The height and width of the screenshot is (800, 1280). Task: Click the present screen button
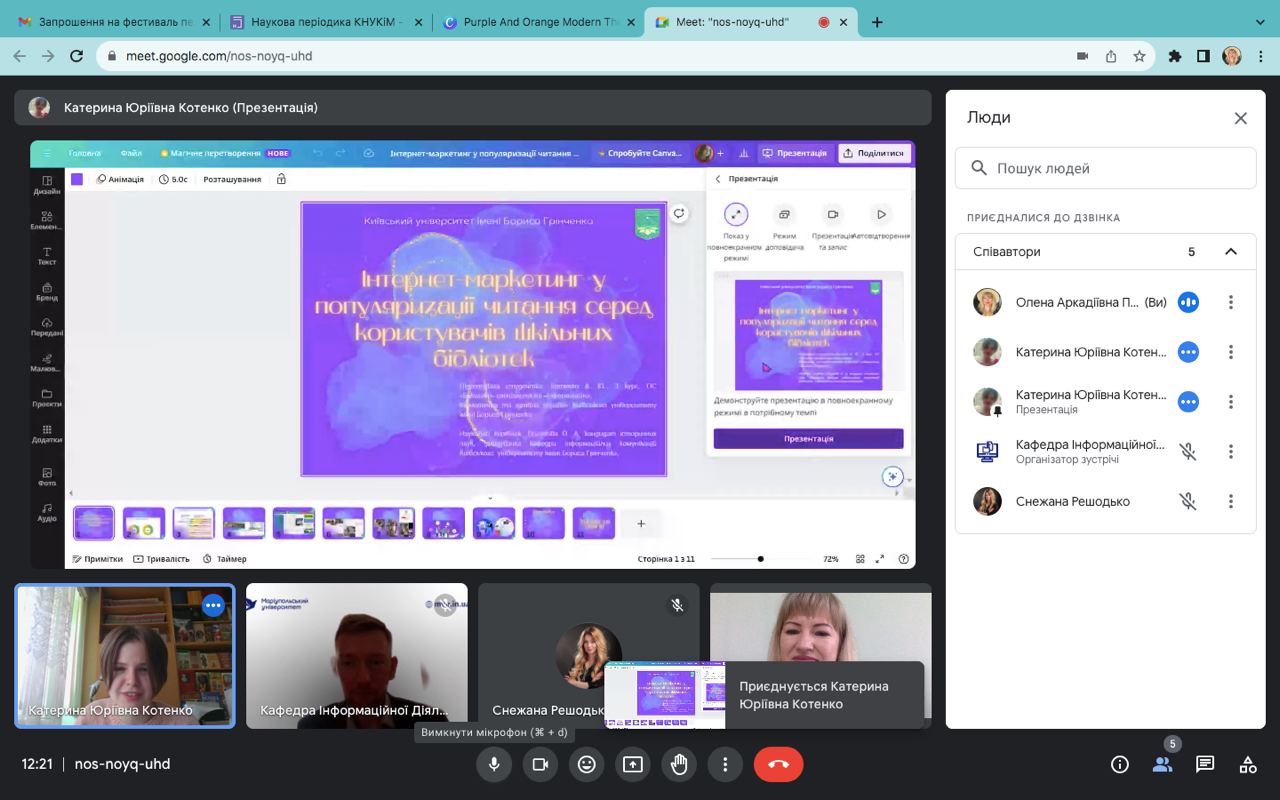tap(633, 764)
